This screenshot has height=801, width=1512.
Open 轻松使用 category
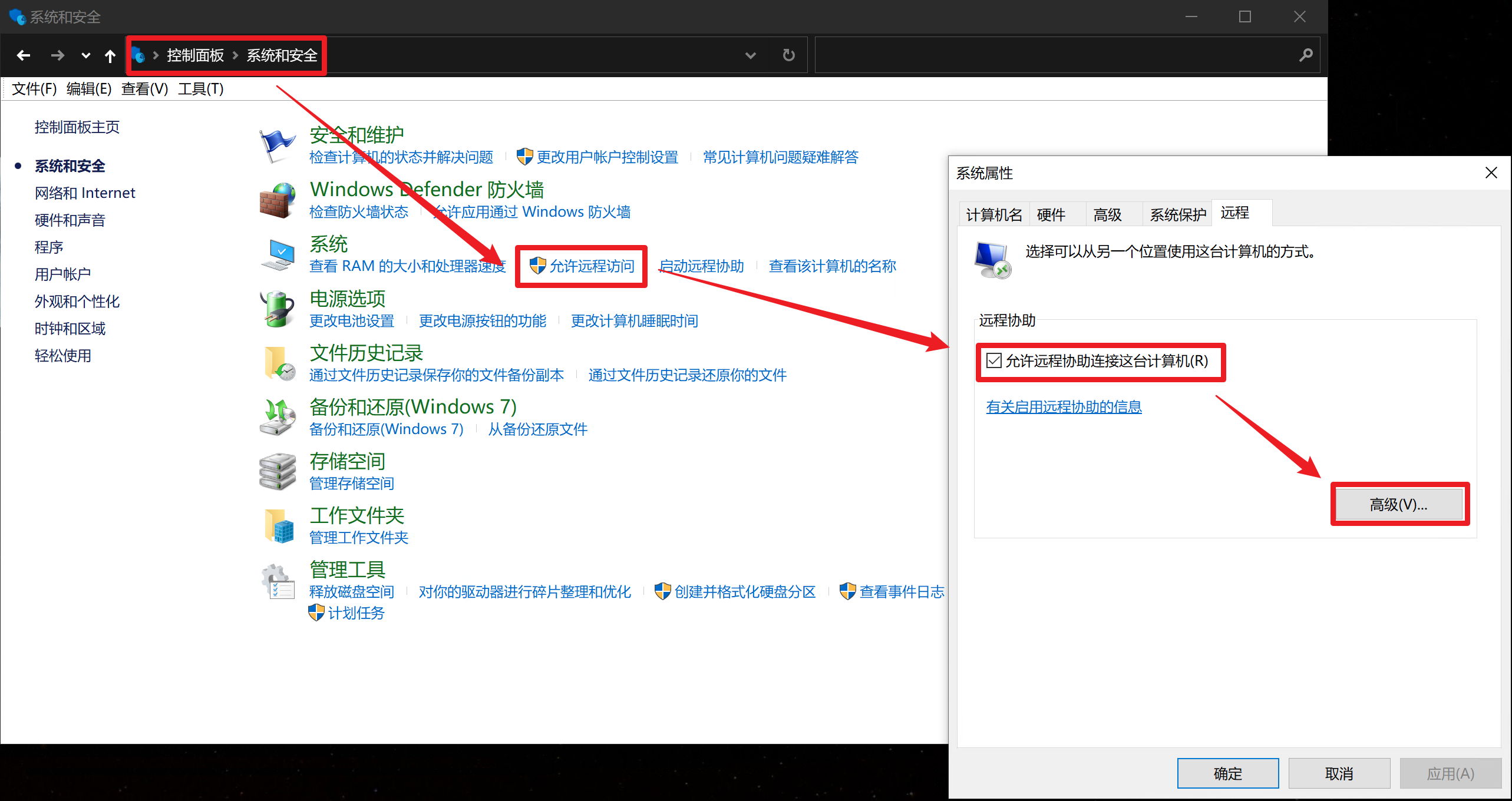[63, 356]
